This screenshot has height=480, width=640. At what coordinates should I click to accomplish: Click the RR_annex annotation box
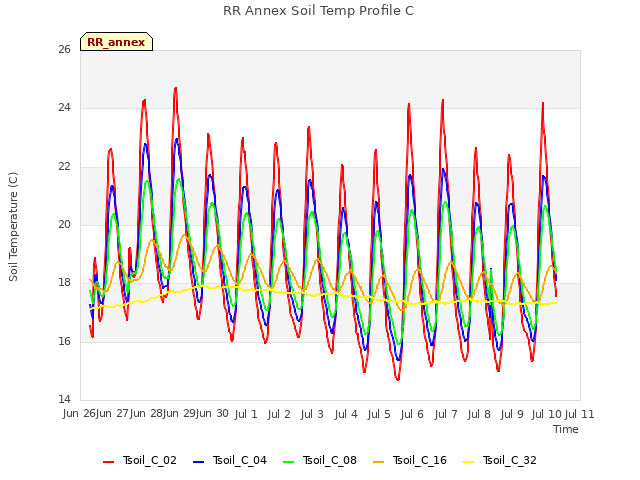116,42
